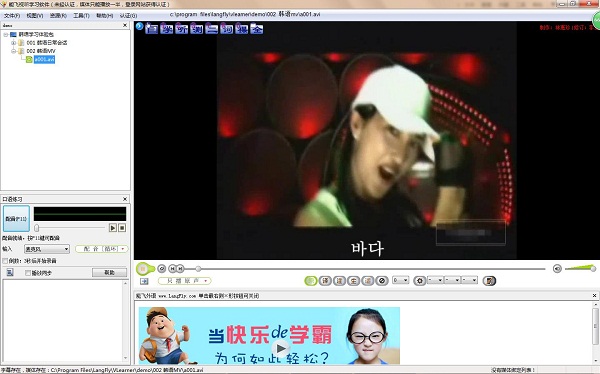Screen dimensions: 600x374
Task: Select the 全 toolbar icon above video
Action: tap(256, 29)
